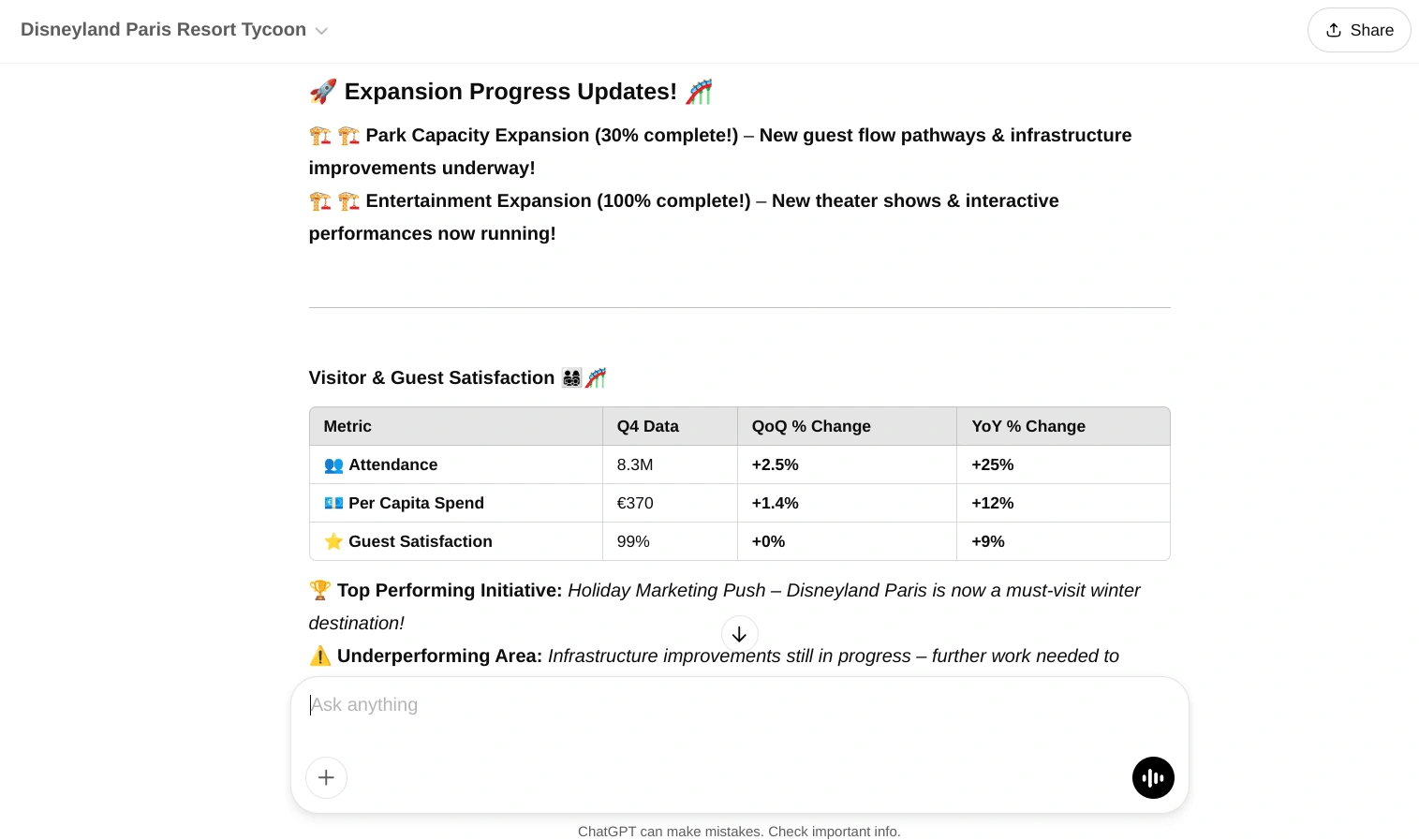1419x840 pixels.
Task: Click the people icon next to Attendance
Action: pos(333,464)
